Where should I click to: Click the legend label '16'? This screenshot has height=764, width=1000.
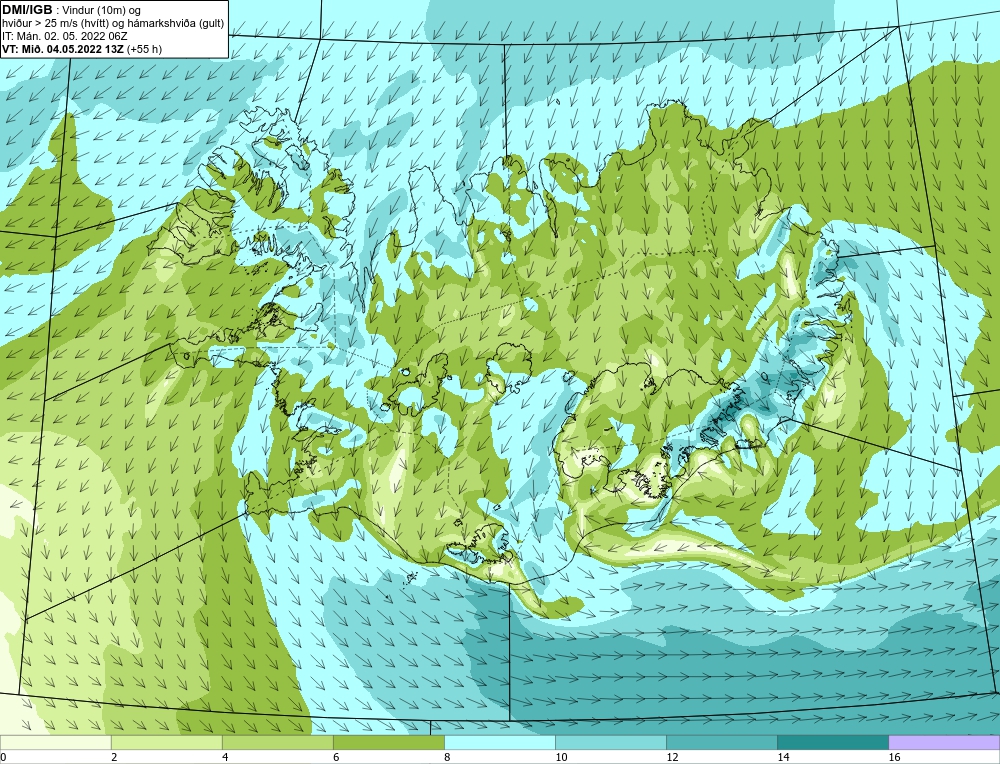point(894,757)
